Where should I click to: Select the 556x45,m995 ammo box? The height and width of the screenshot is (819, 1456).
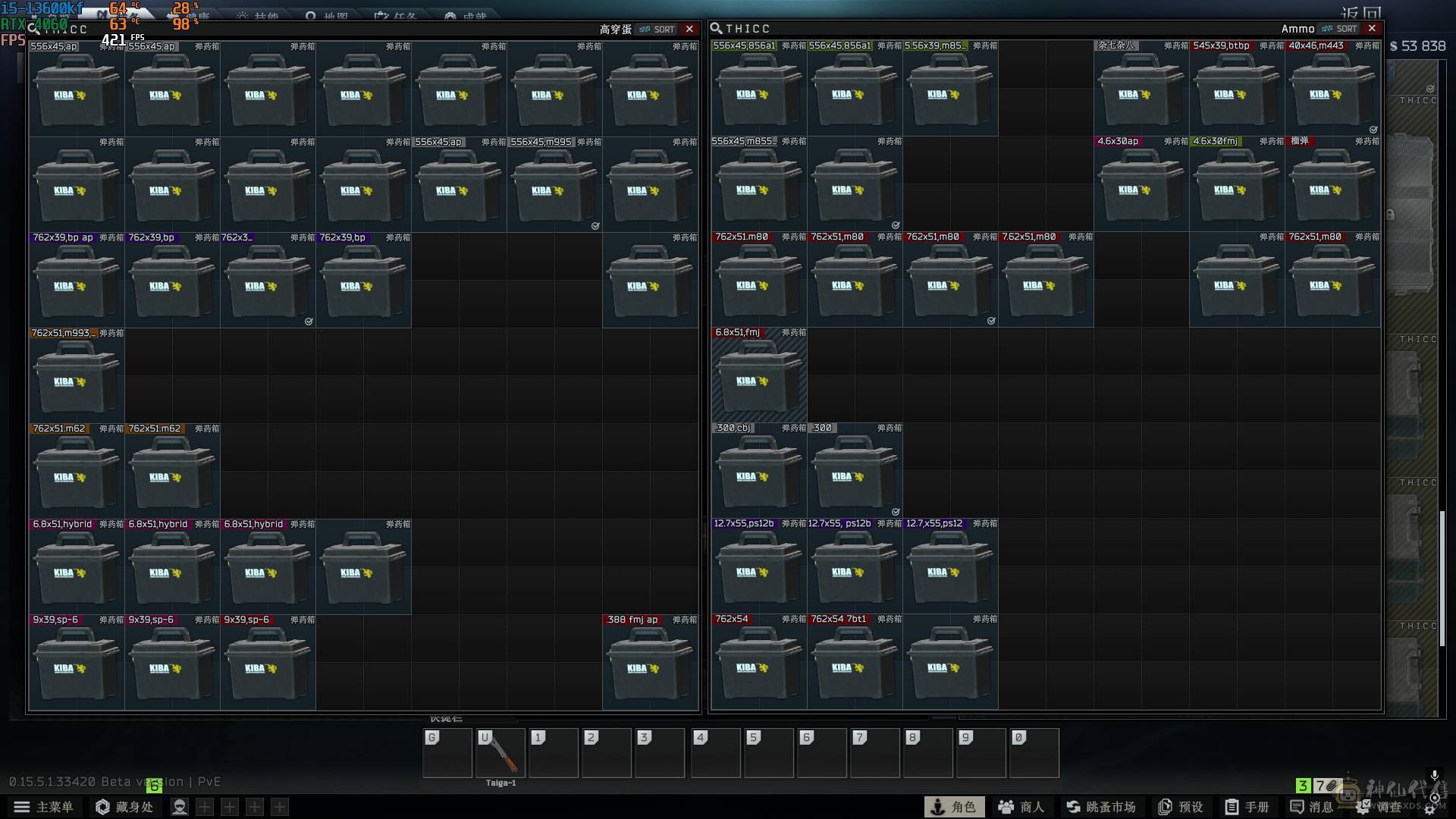click(554, 184)
